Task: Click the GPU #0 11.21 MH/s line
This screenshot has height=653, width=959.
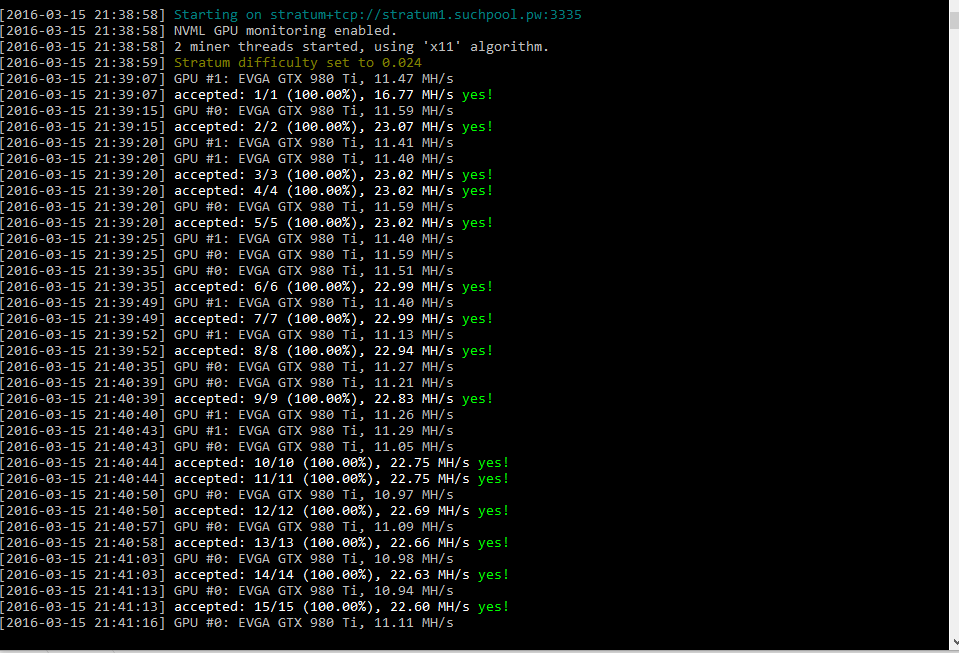Action: click(227, 383)
